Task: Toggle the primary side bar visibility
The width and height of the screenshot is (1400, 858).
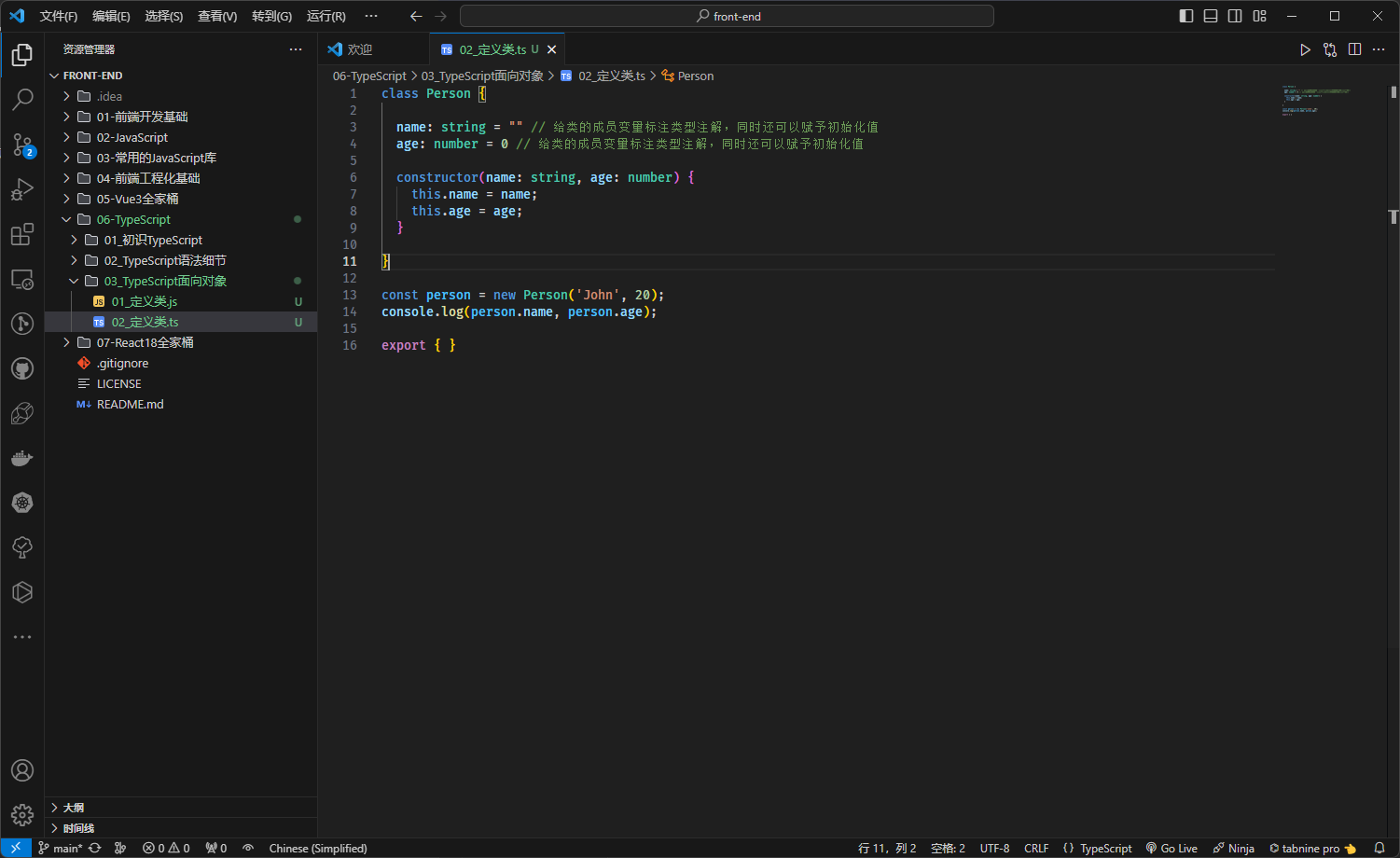Action: [x=1186, y=16]
